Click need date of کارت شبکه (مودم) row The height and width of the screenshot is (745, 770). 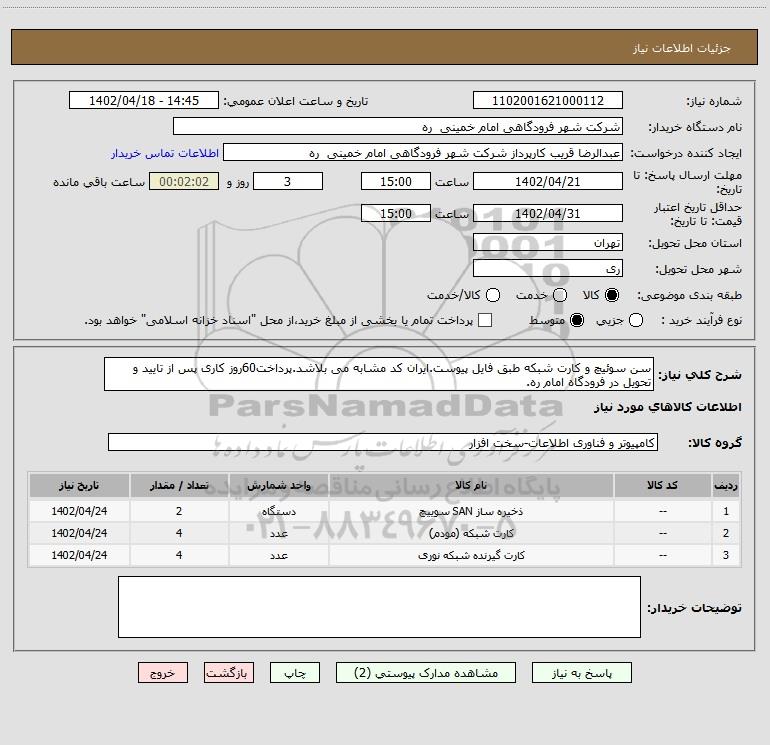click(79, 533)
